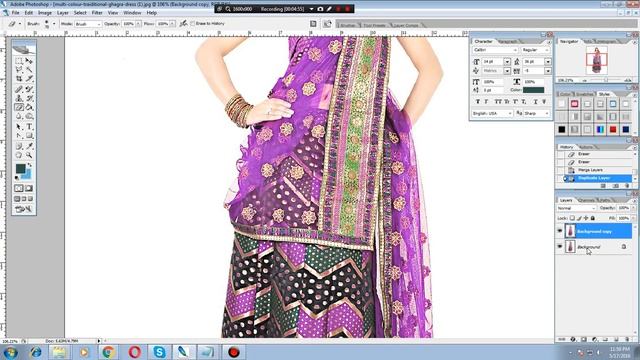Image resolution: width=640 pixels, height=360 pixels.
Task: Open the Opacity slider arrow in options bar
Action: 138,24
